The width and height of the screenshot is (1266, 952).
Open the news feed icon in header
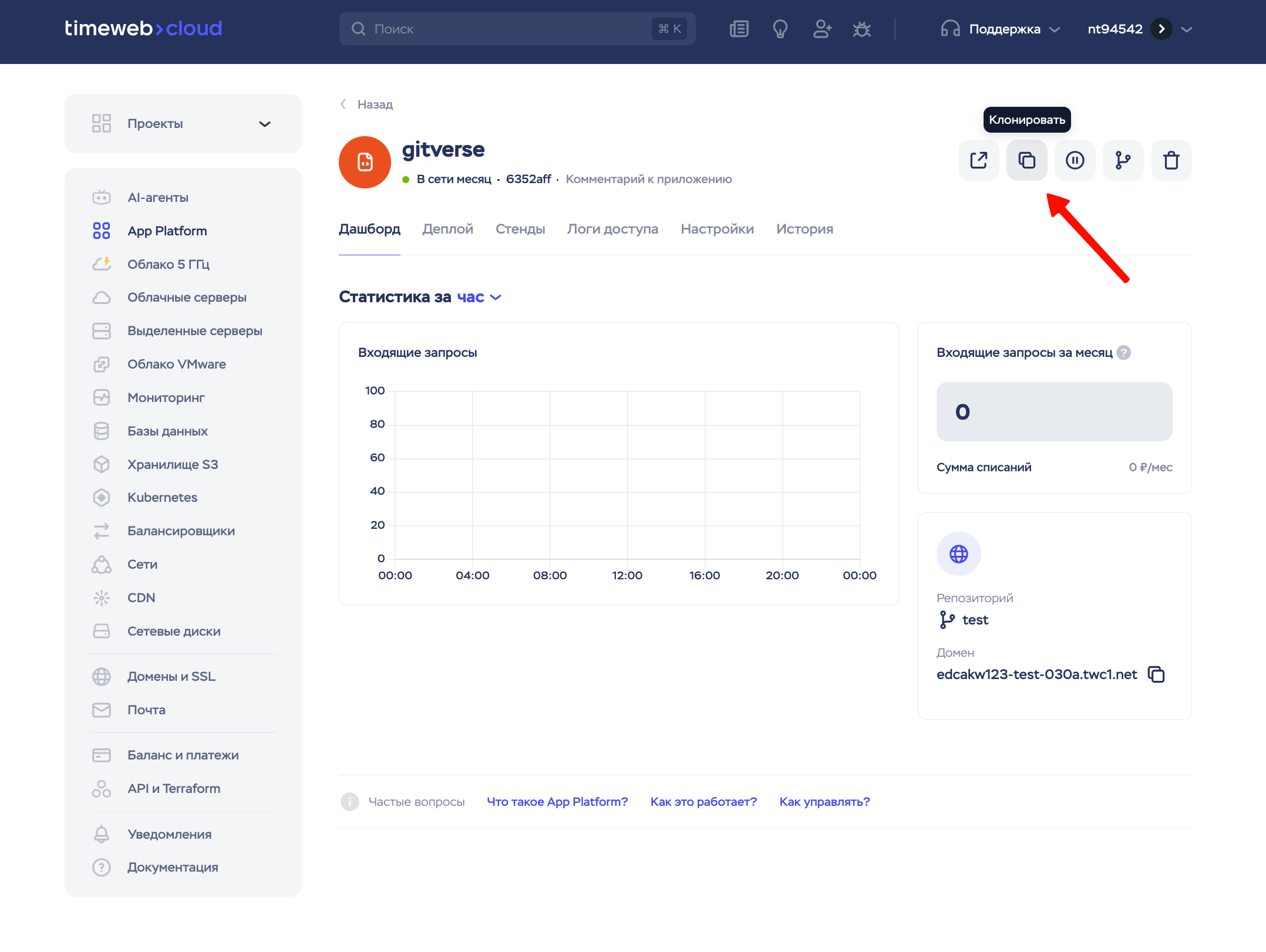(x=739, y=29)
